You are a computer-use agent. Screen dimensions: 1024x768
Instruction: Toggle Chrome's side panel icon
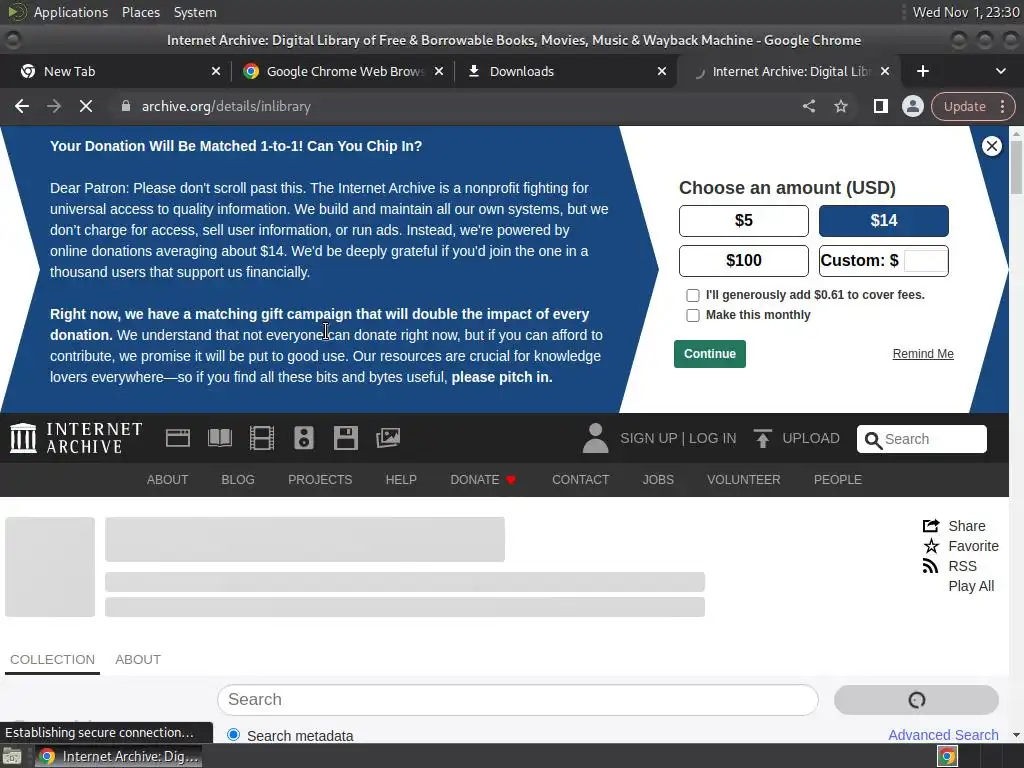pyautogui.click(x=880, y=106)
